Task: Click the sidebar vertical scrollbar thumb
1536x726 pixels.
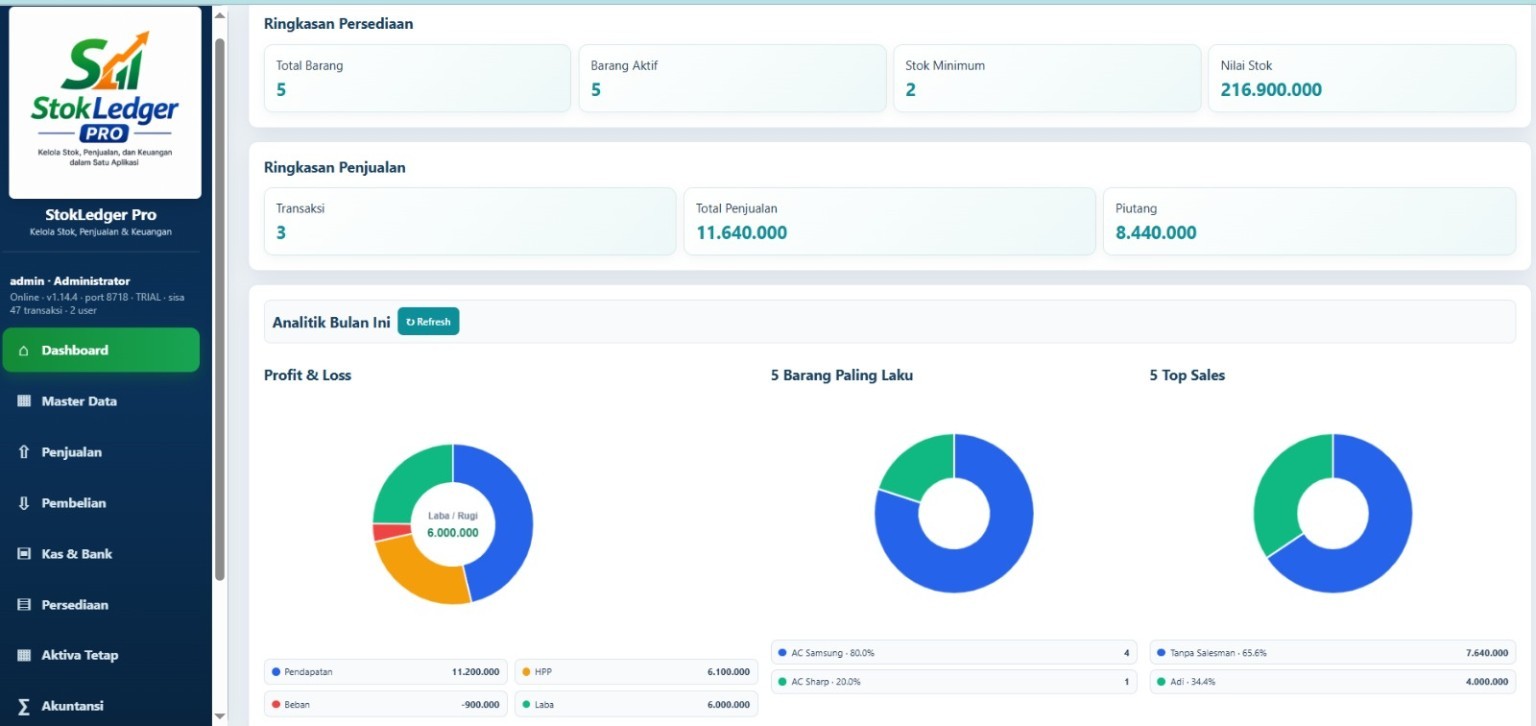Action: click(220, 309)
